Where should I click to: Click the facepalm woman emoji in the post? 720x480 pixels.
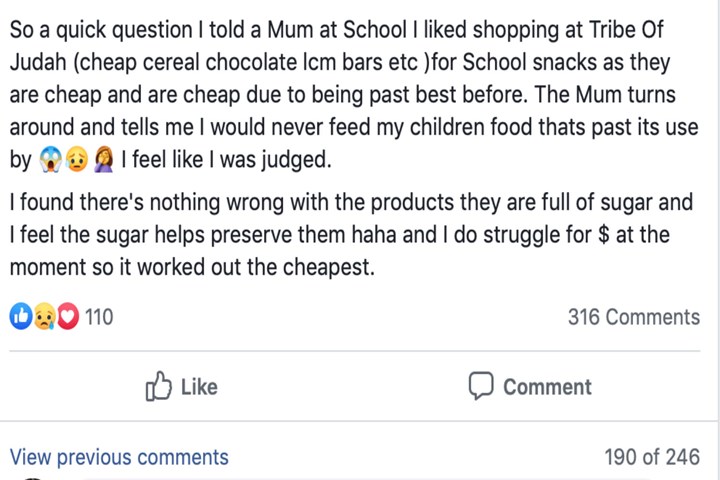(103, 159)
